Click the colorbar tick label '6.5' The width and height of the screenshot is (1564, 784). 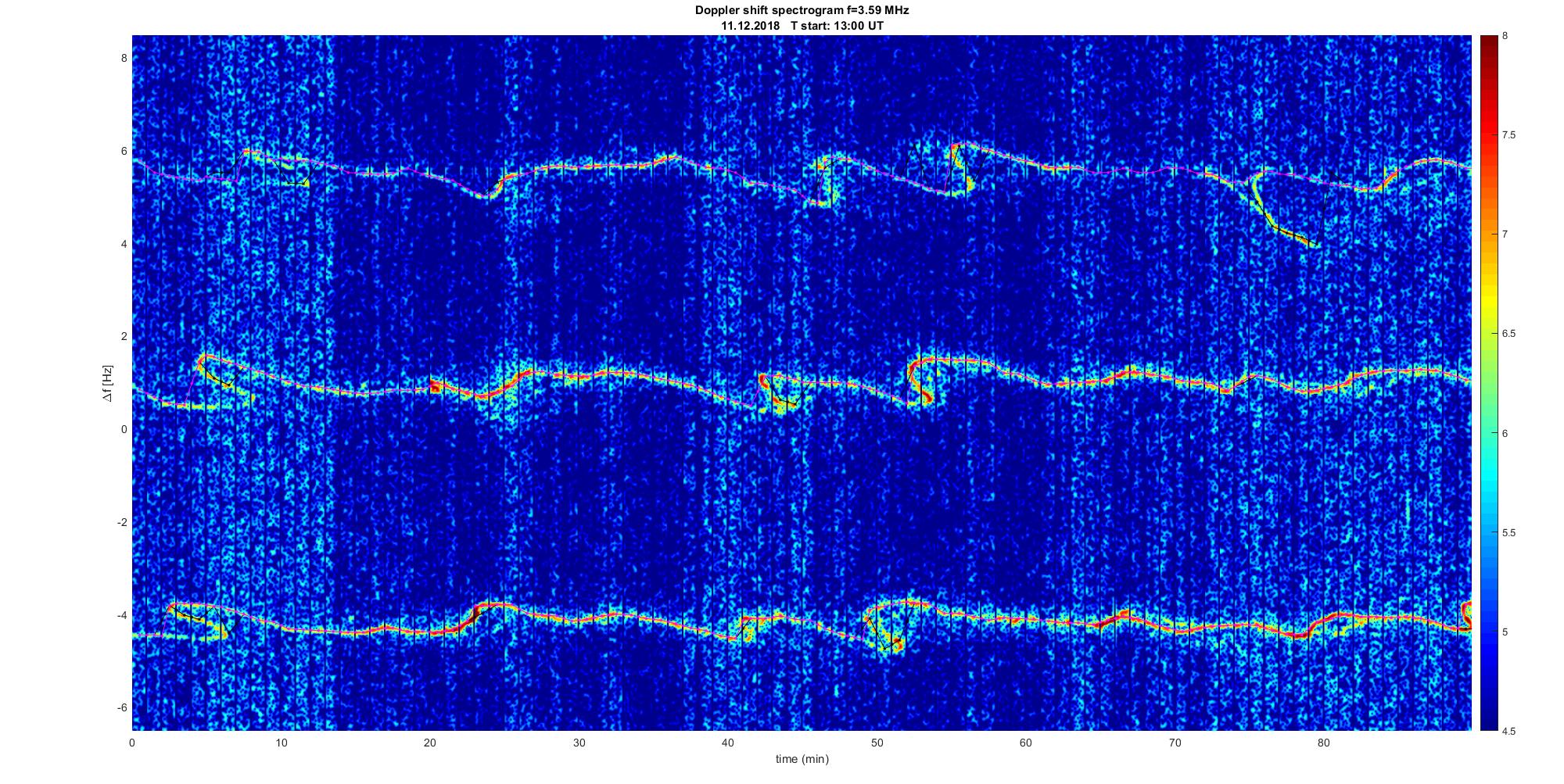(1508, 334)
